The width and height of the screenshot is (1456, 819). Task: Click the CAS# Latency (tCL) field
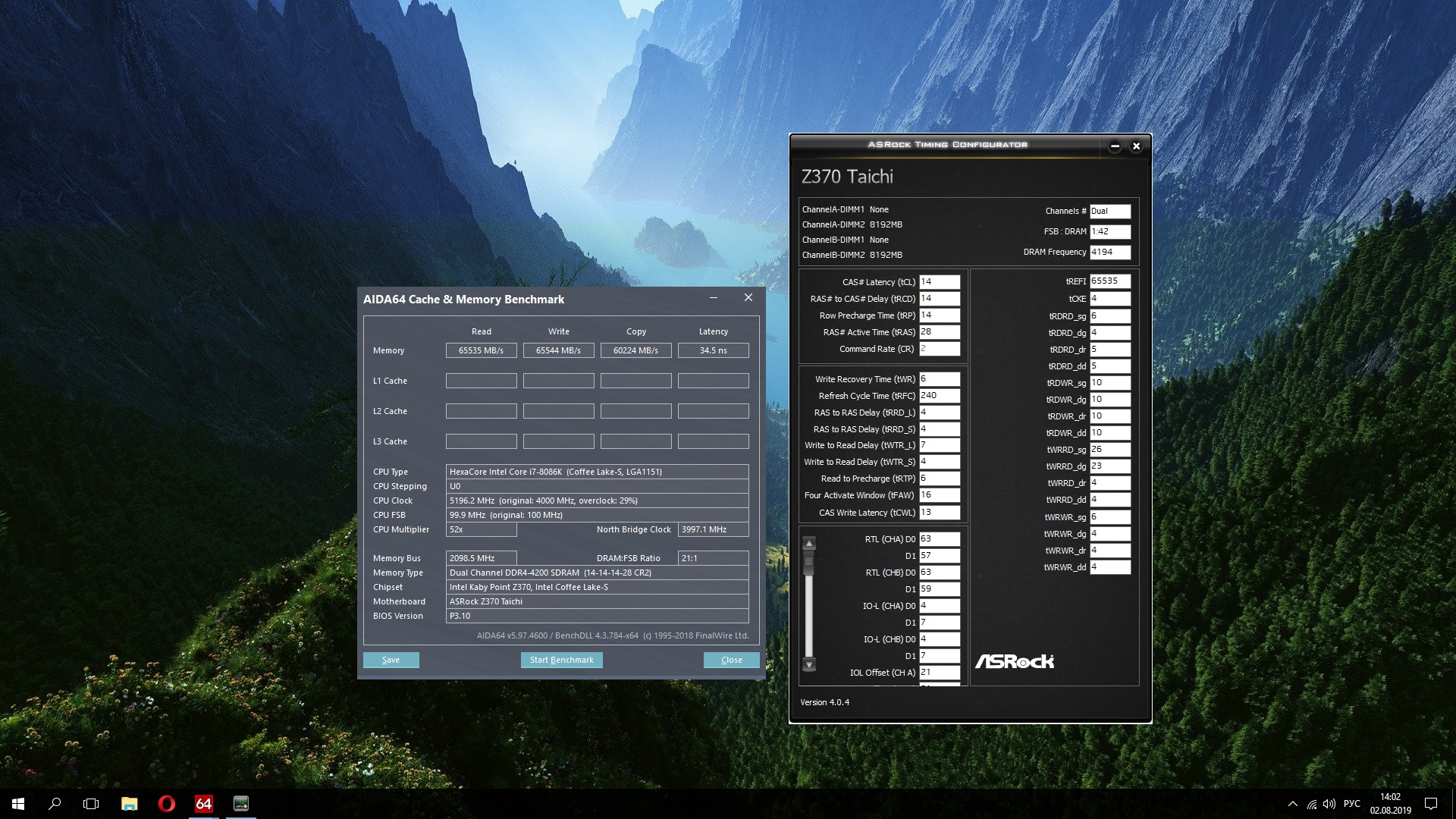click(939, 282)
